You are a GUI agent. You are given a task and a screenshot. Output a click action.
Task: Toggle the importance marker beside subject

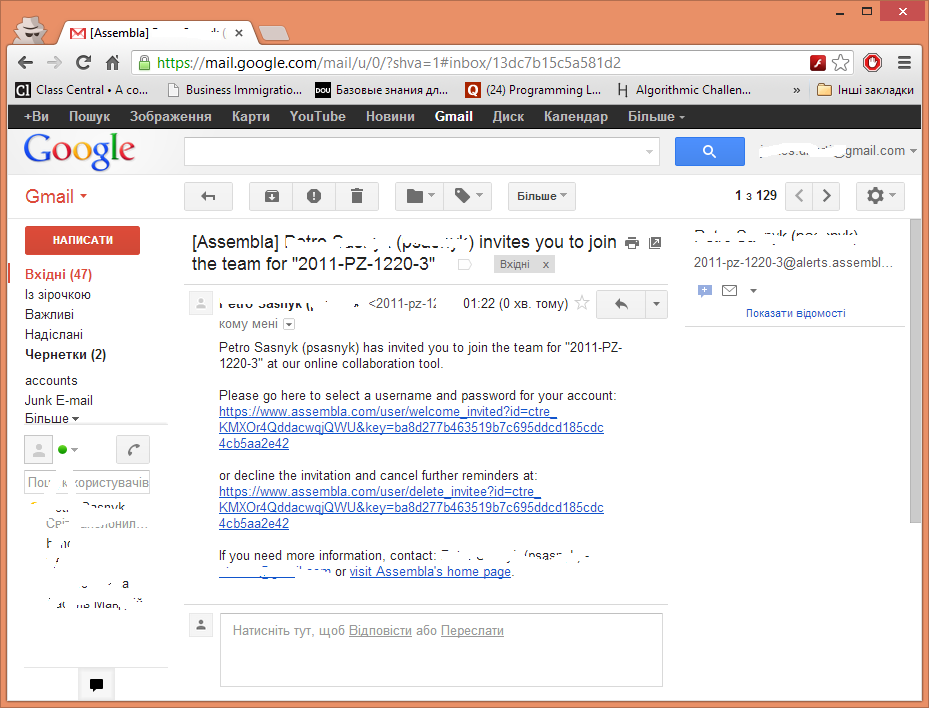[465, 264]
